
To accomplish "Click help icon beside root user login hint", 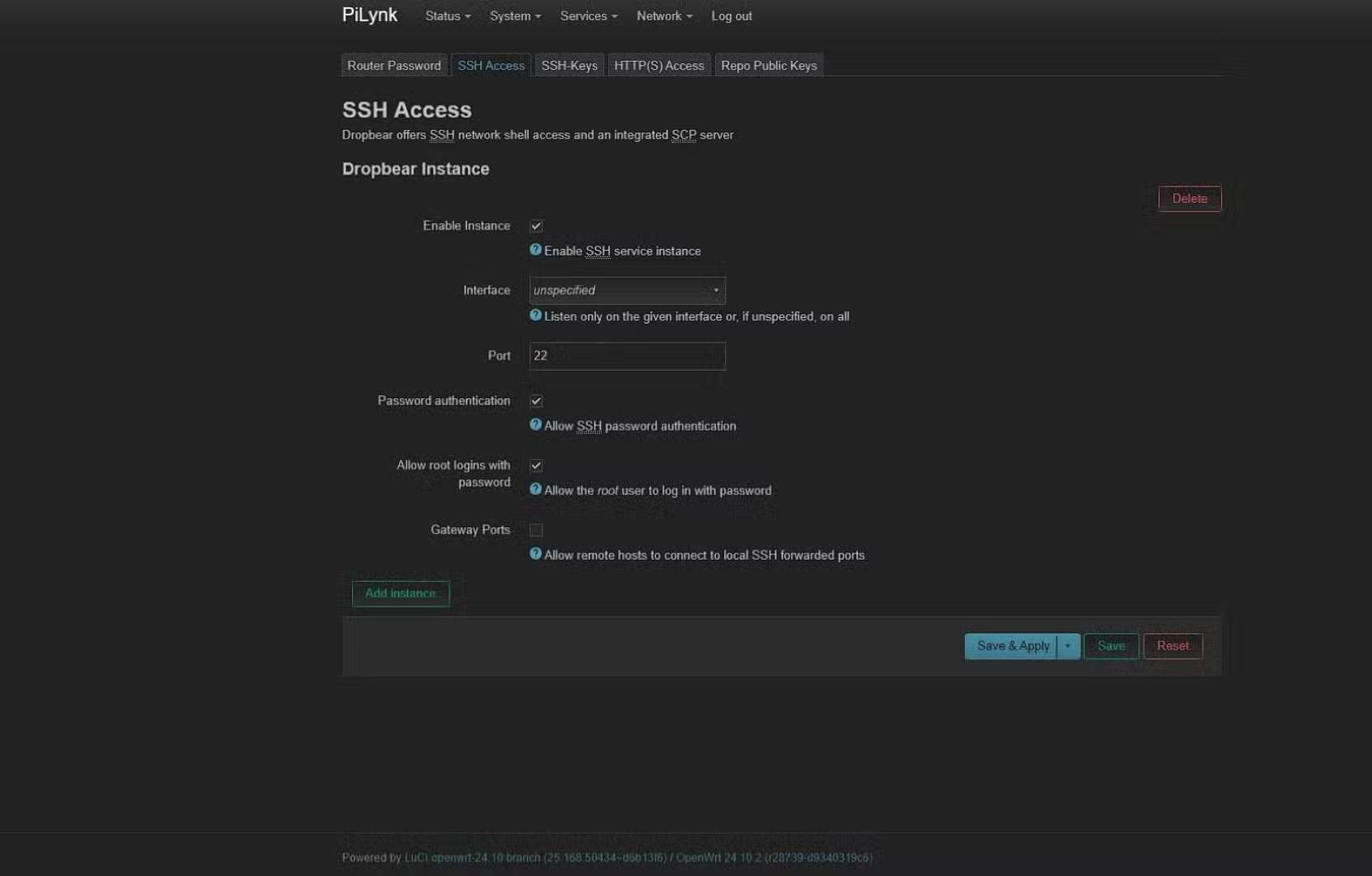I will point(535,489).
